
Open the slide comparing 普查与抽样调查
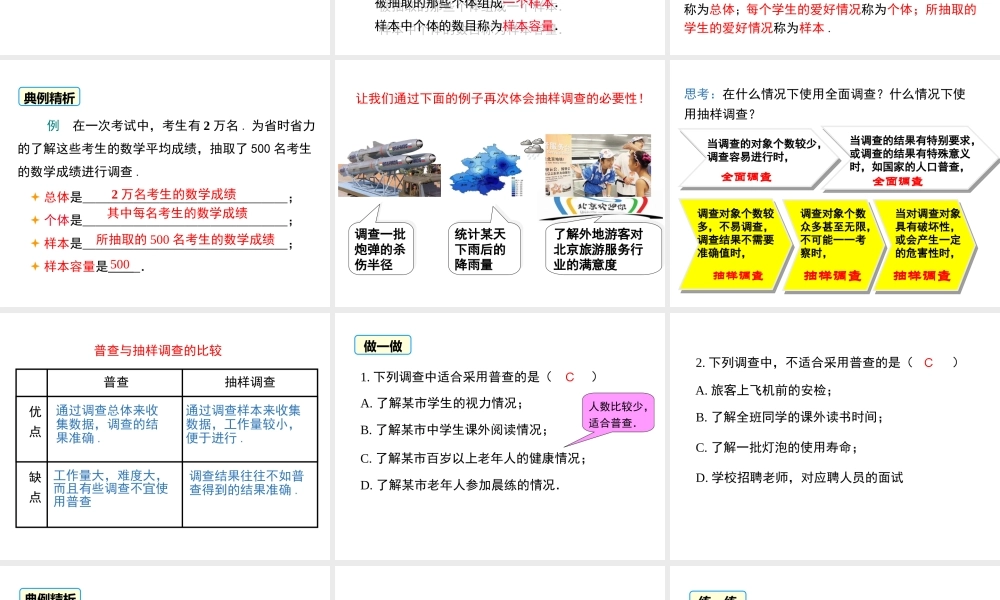165,436
